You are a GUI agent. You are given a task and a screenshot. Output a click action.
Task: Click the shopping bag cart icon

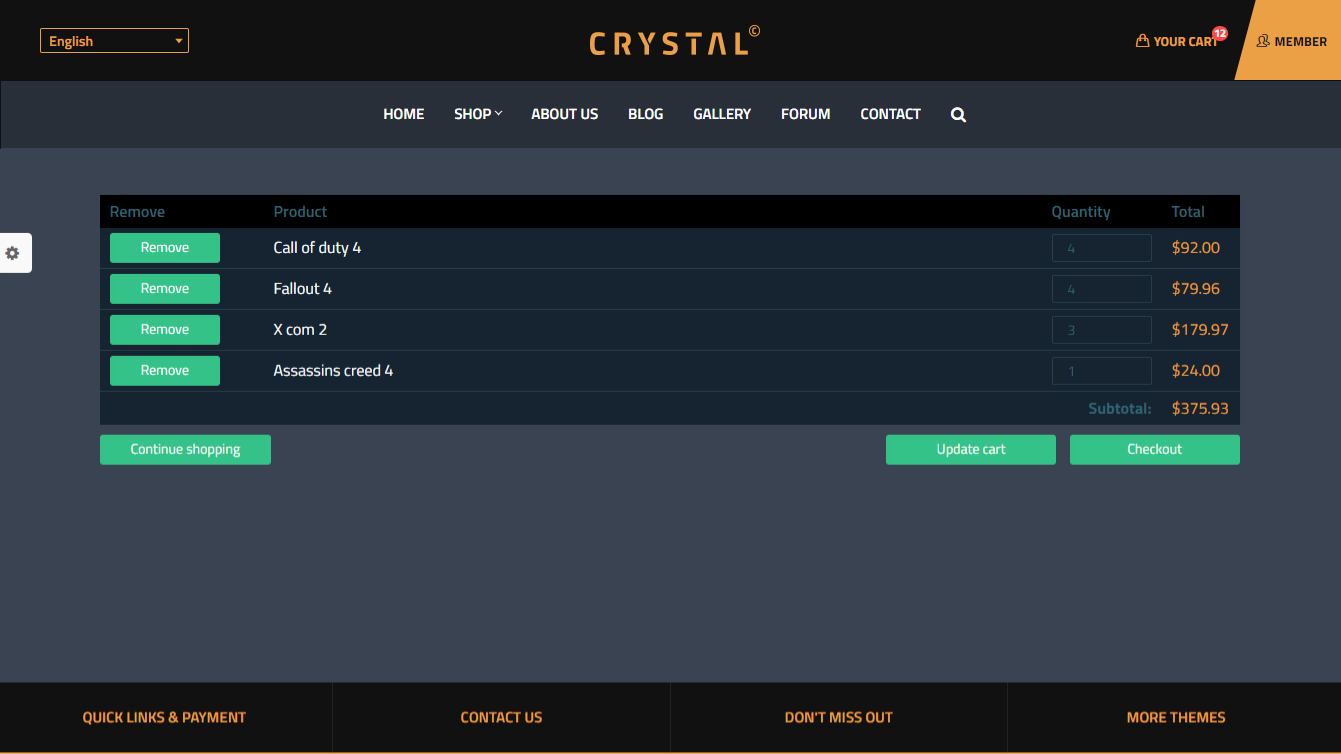coord(1142,41)
